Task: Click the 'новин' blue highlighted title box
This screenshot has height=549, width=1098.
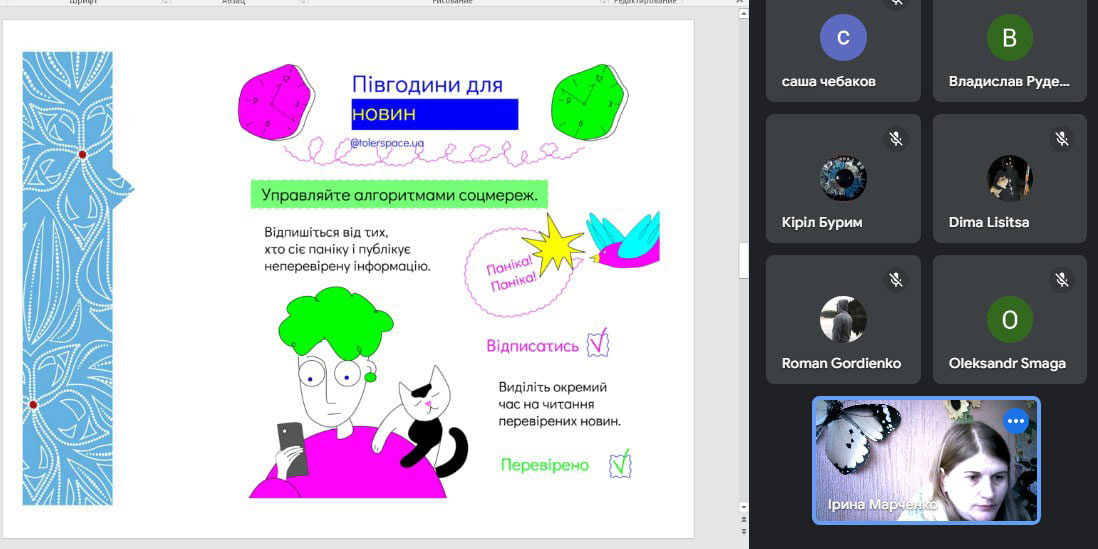Action: (435, 114)
